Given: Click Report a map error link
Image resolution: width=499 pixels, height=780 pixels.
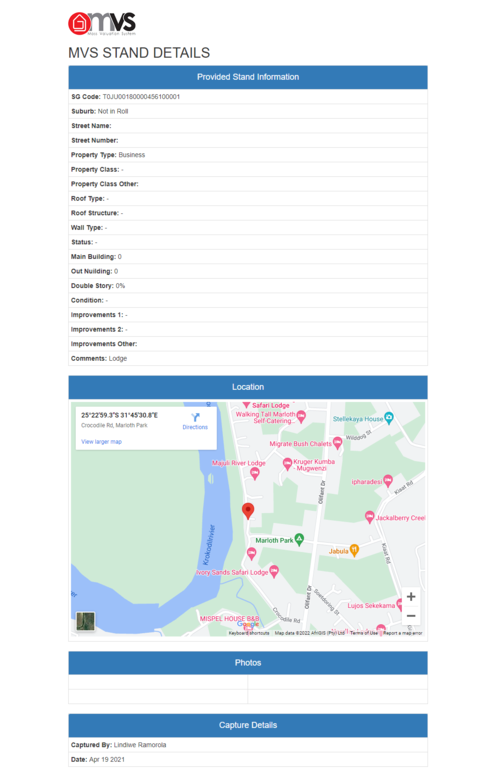Looking at the screenshot, I should click(x=402, y=633).
